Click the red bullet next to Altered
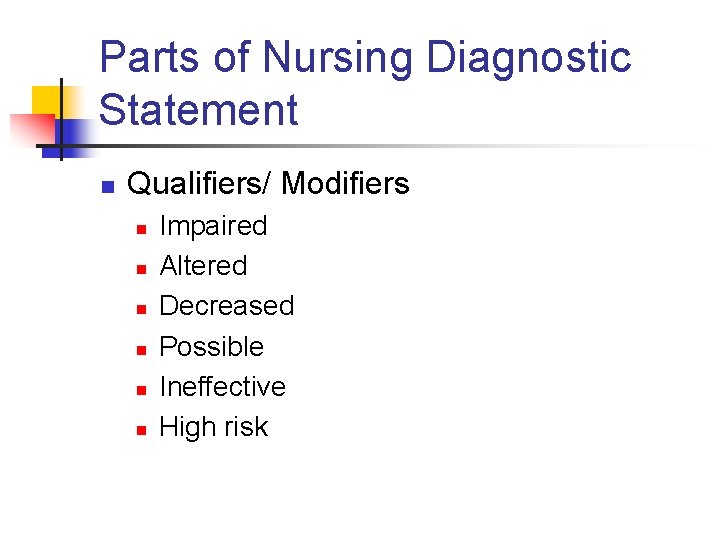Image resolution: width=720 pixels, height=540 pixels. point(141,269)
